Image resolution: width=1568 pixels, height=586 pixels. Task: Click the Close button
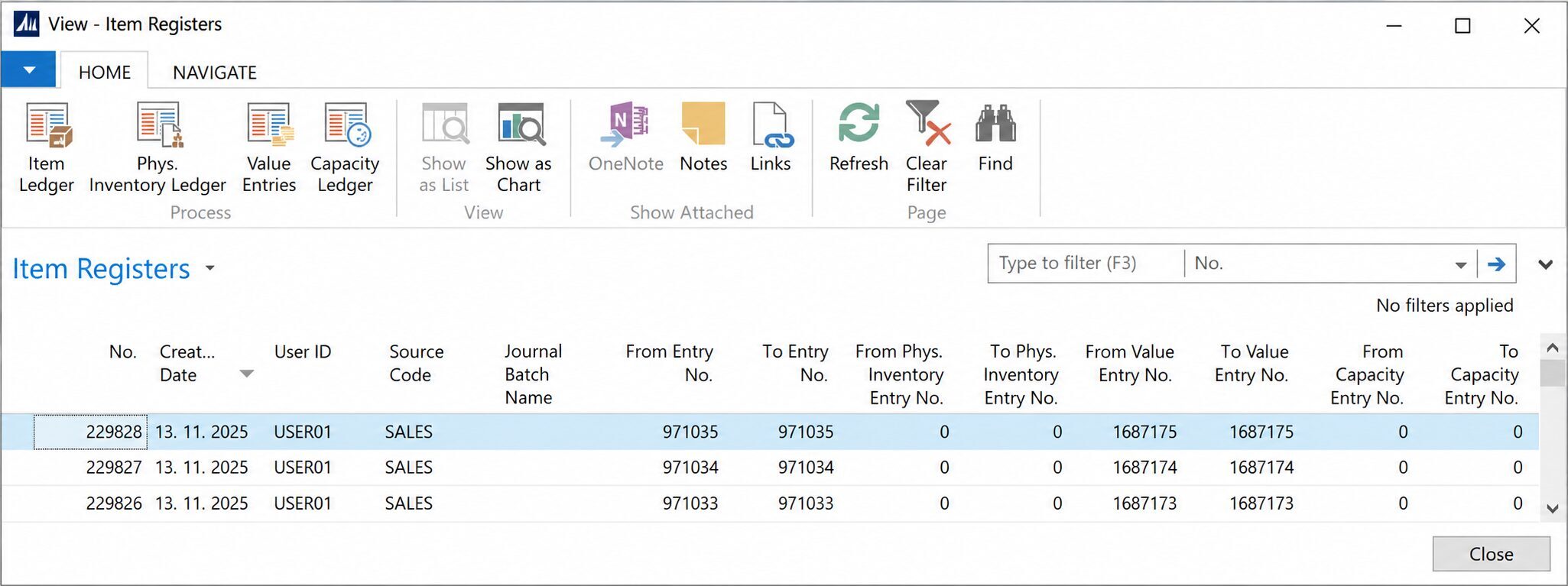(1491, 554)
